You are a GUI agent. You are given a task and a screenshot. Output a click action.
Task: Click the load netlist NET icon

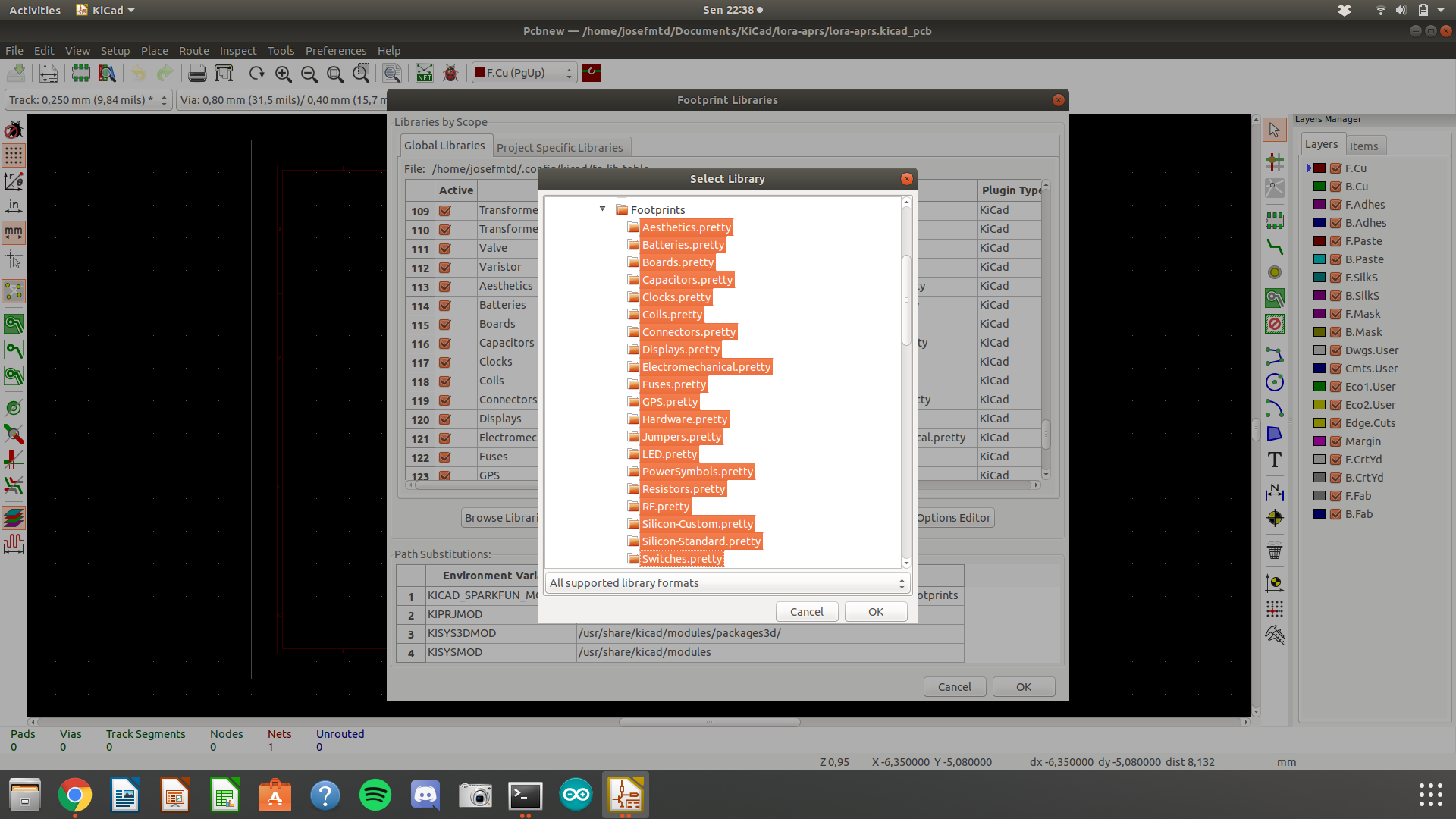click(x=424, y=73)
